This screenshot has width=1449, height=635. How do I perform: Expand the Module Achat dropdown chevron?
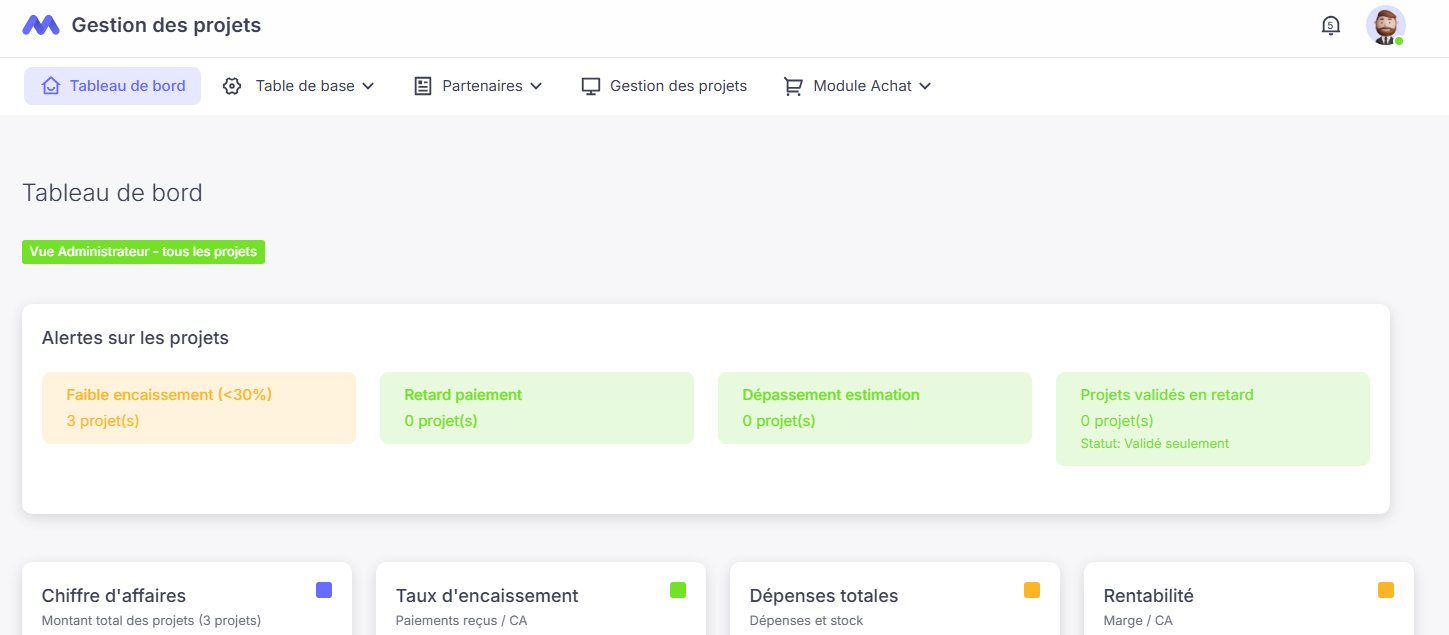tap(925, 86)
